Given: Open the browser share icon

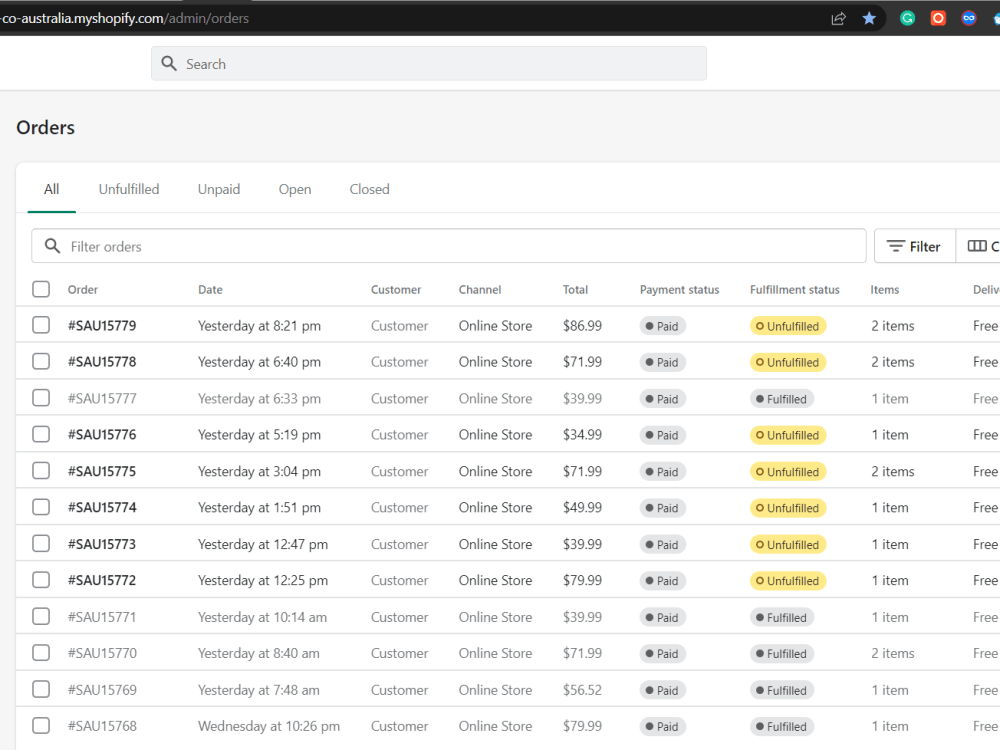Looking at the screenshot, I should coord(838,17).
